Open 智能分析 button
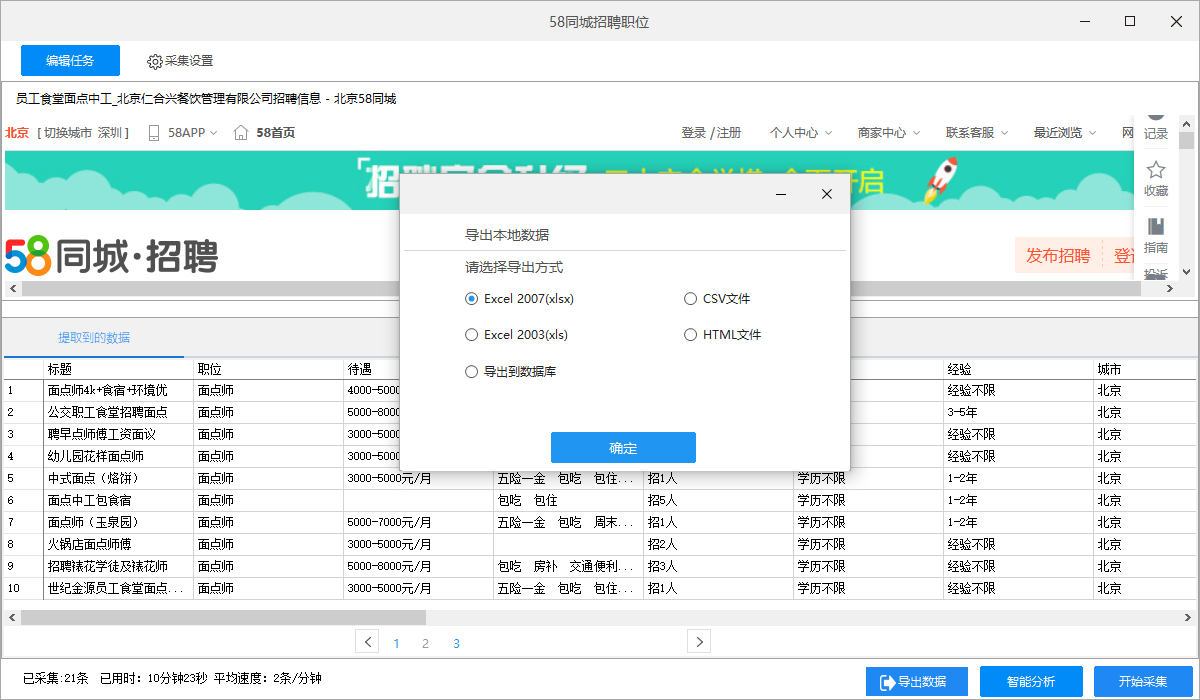The image size is (1200, 700). point(1030,681)
